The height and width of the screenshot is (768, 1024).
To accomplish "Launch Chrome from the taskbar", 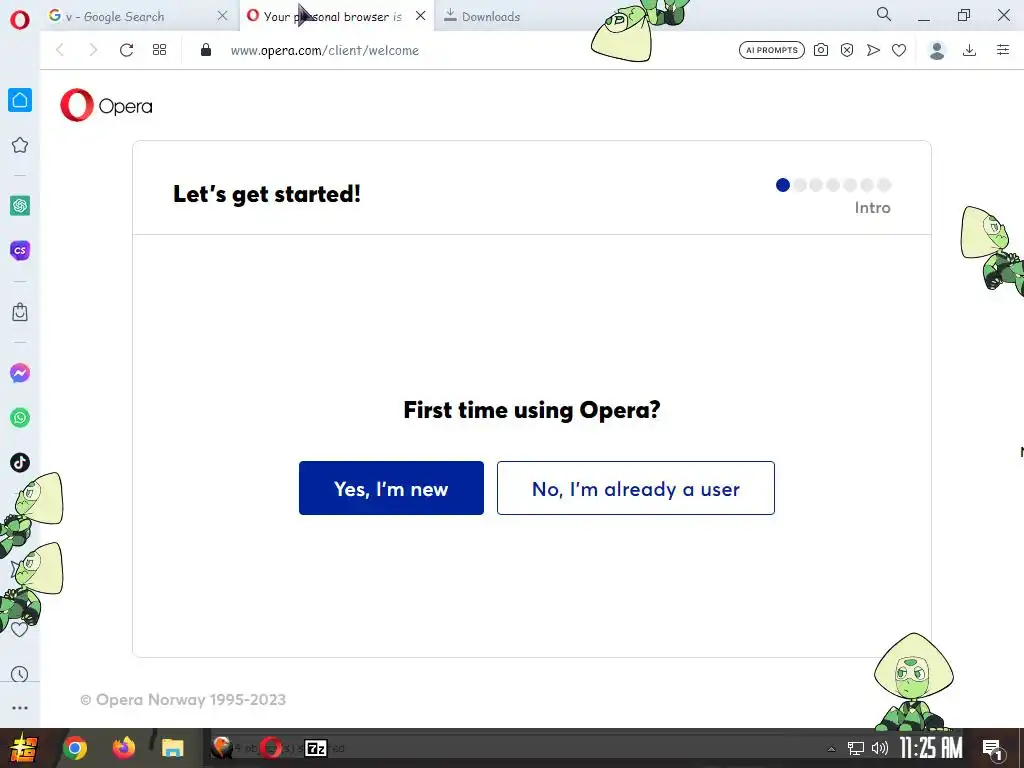I will (x=75, y=748).
